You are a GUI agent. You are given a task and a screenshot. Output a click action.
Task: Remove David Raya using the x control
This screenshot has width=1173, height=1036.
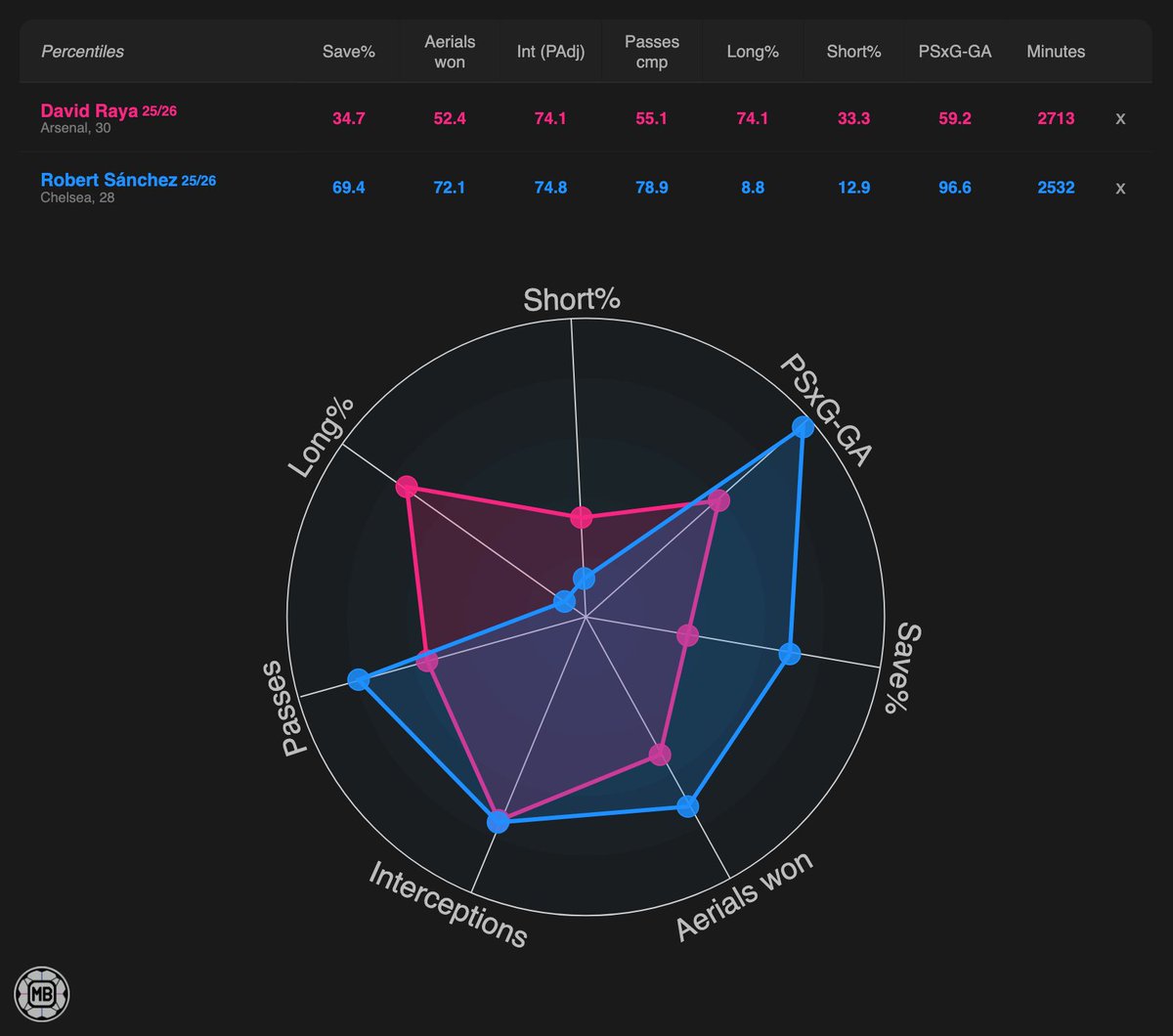click(x=1120, y=118)
